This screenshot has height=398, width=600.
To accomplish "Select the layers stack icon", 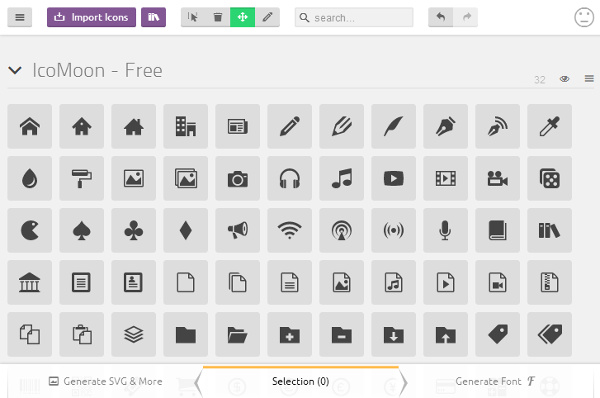I will 134,334.
